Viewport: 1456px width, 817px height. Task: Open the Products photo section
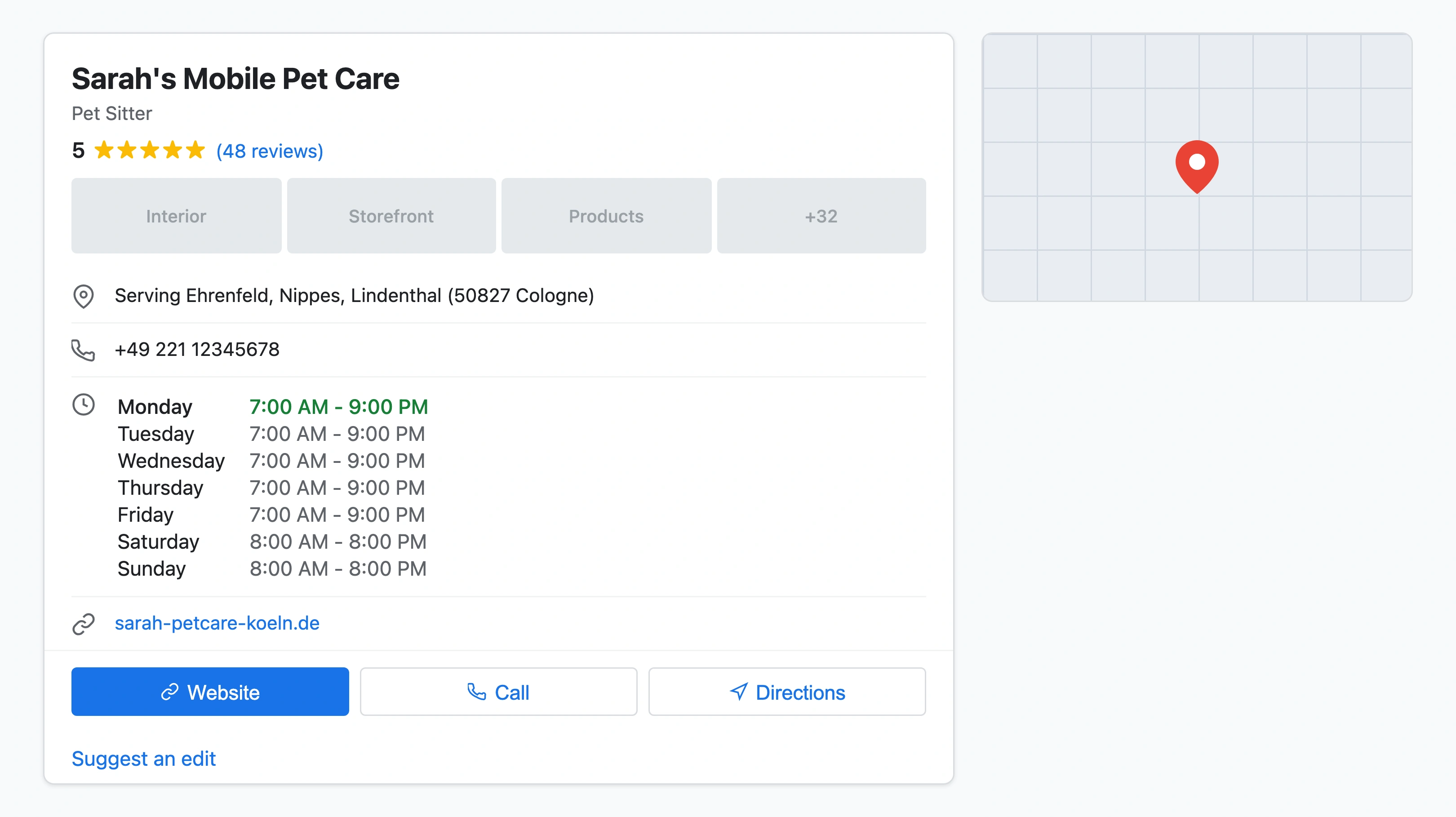606,215
